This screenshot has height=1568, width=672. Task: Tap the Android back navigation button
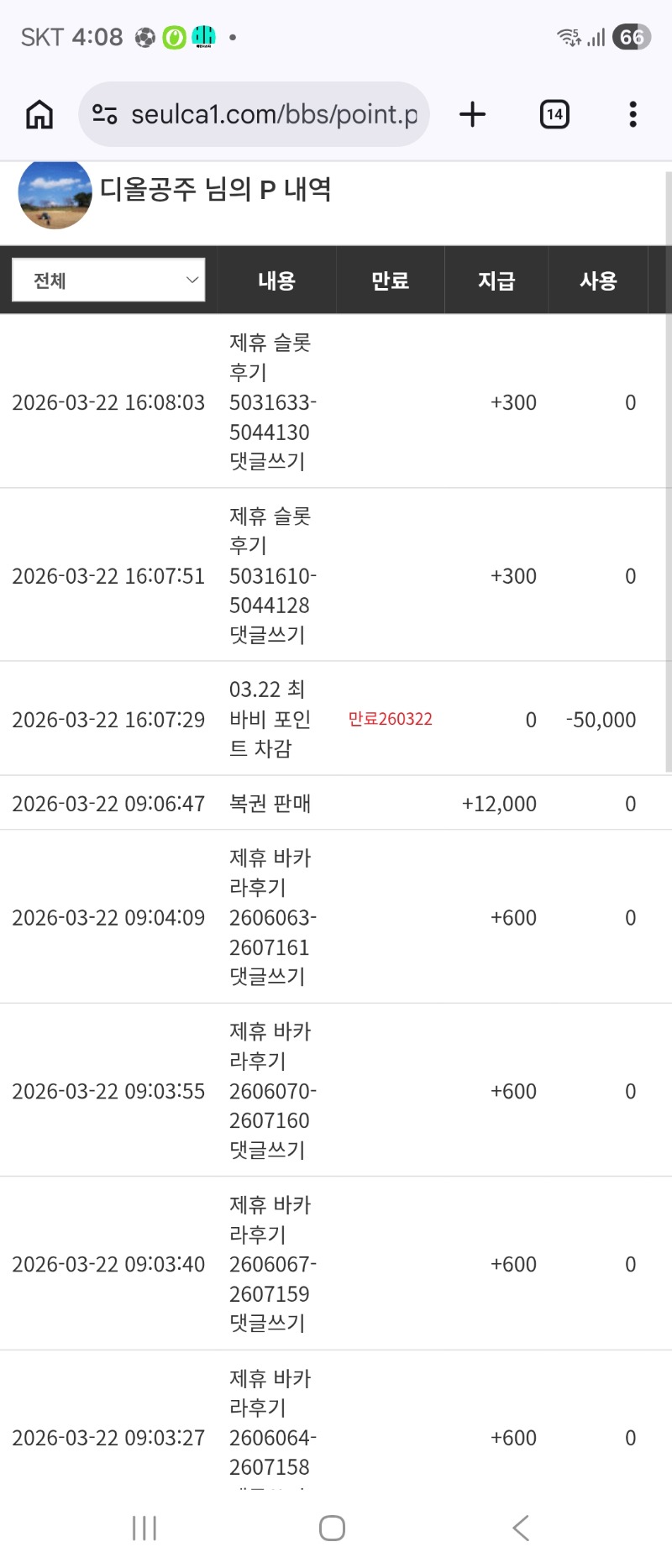coord(521,1528)
